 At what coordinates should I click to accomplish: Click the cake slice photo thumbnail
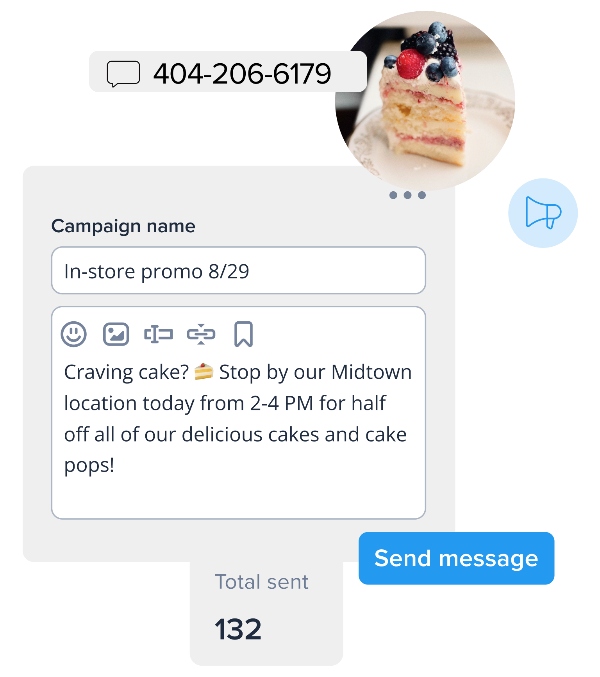(425, 101)
